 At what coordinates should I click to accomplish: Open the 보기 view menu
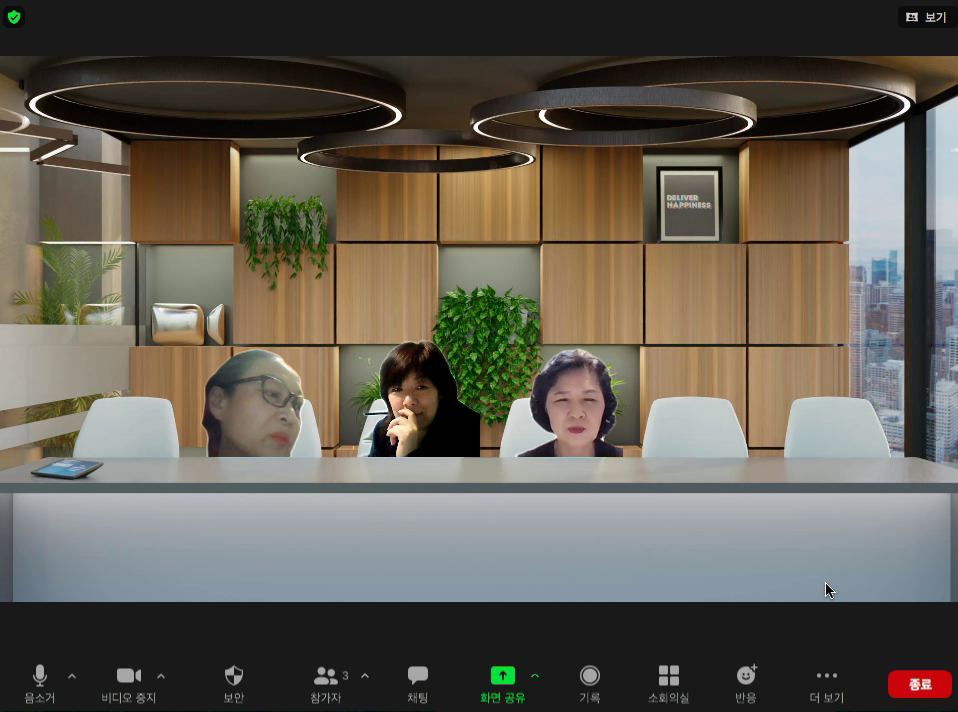point(926,17)
